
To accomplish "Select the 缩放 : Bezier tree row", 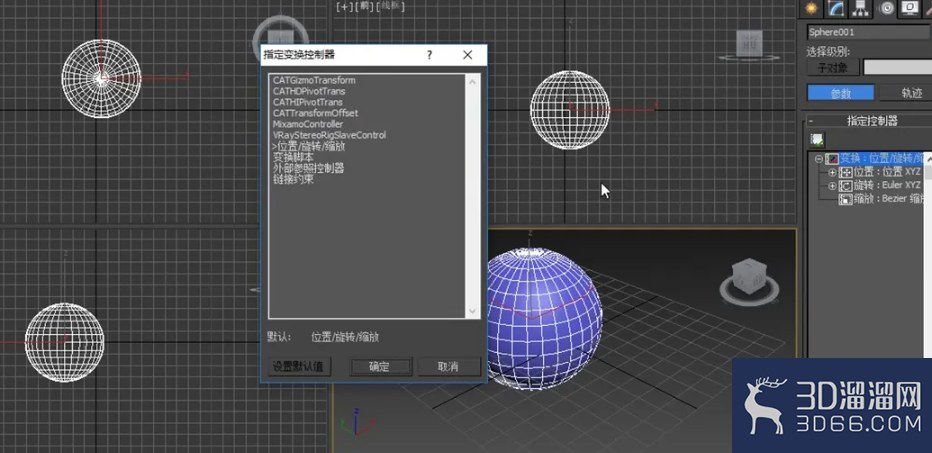I will click(x=889, y=199).
